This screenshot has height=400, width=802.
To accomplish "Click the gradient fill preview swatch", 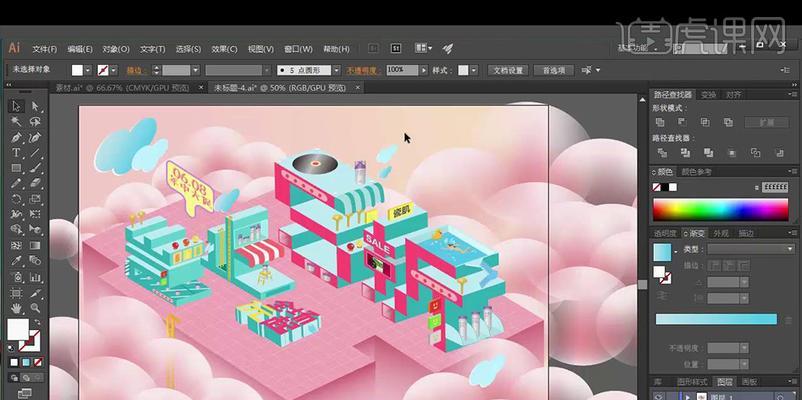I will coord(662,252).
